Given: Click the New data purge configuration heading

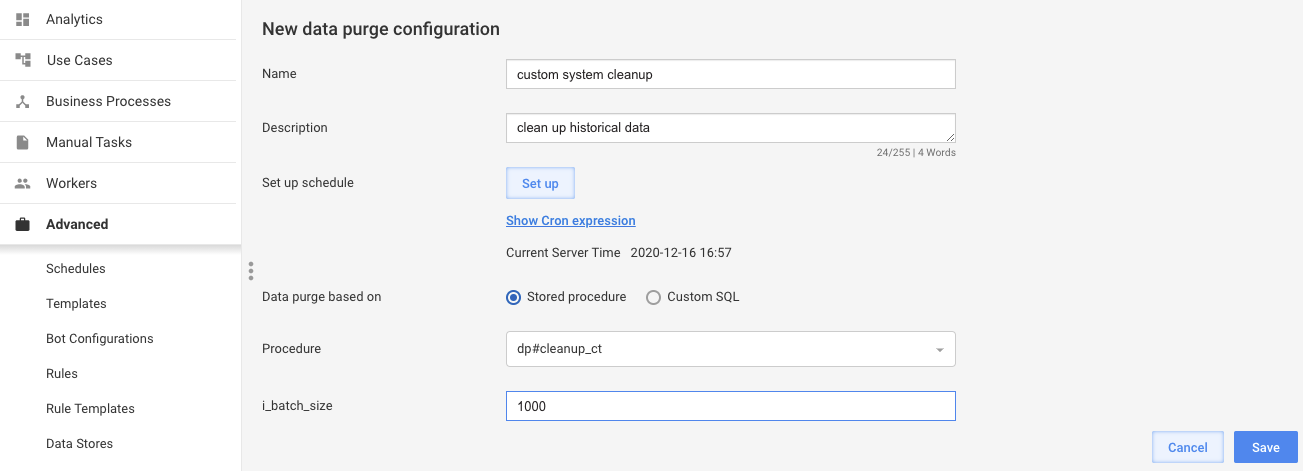Looking at the screenshot, I should 381,29.
